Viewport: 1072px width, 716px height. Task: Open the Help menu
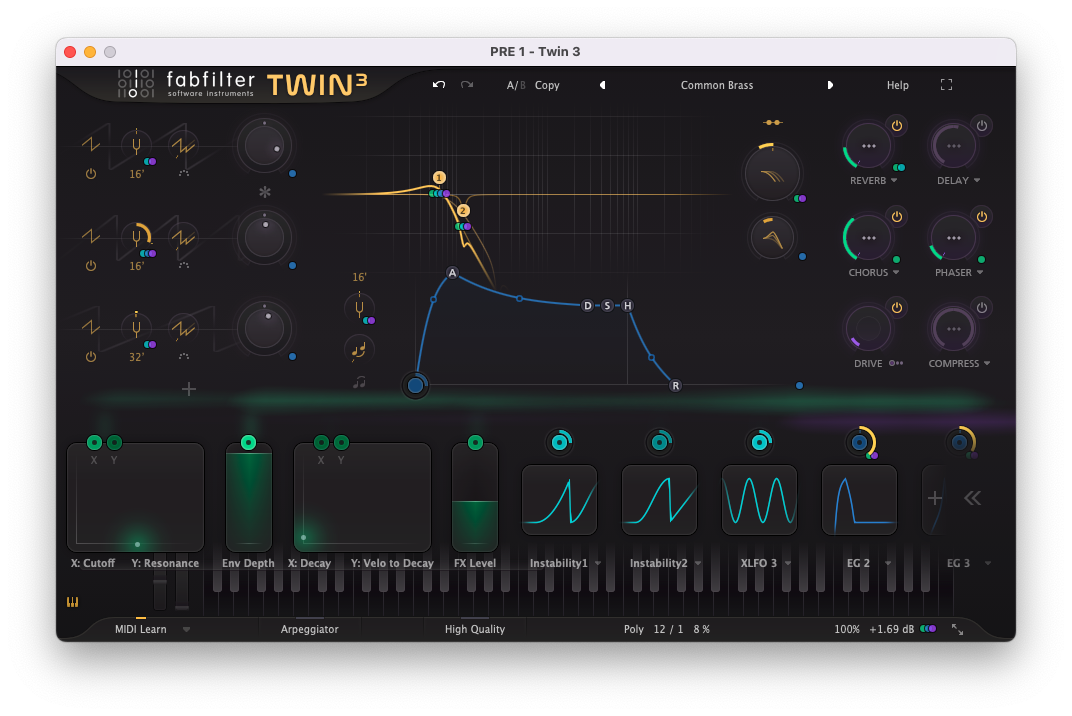click(x=897, y=85)
